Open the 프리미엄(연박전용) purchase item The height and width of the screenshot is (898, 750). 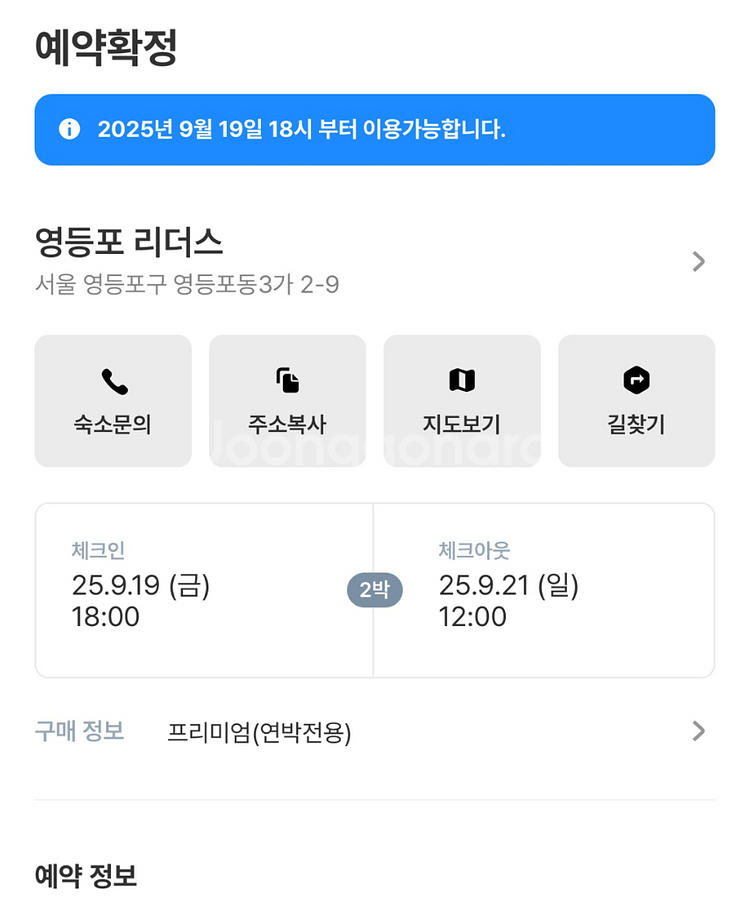(259, 734)
